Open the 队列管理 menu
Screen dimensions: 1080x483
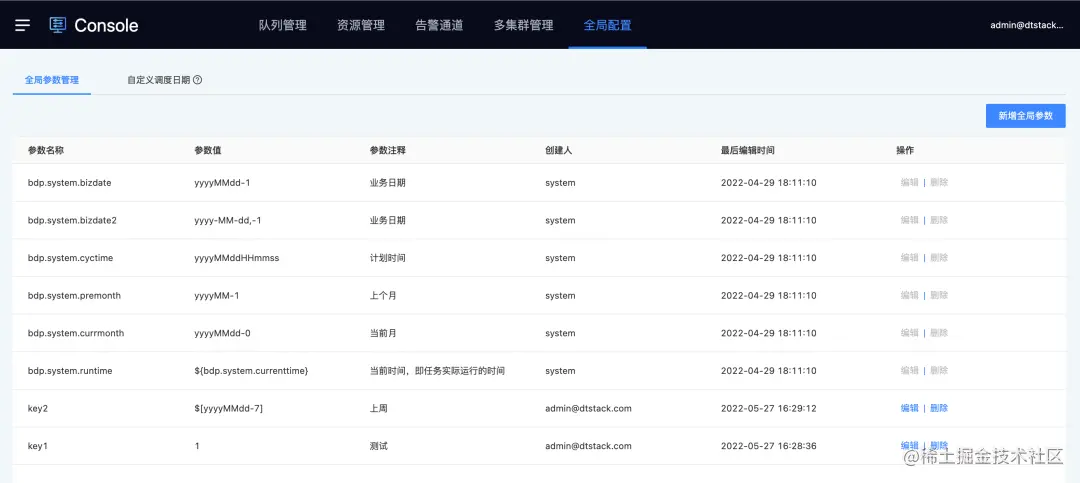[x=282, y=25]
